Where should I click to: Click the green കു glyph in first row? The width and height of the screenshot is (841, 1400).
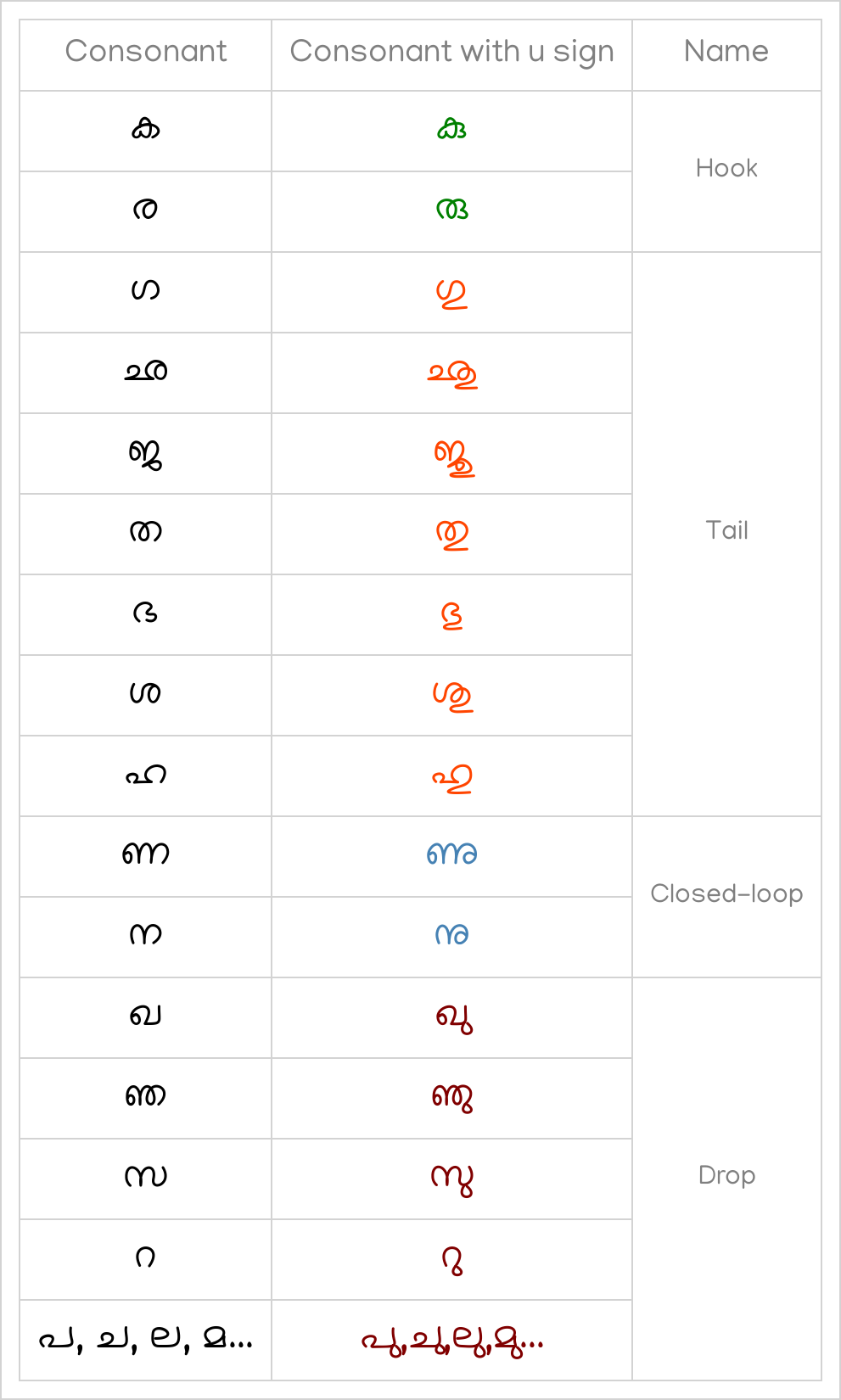(451, 129)
